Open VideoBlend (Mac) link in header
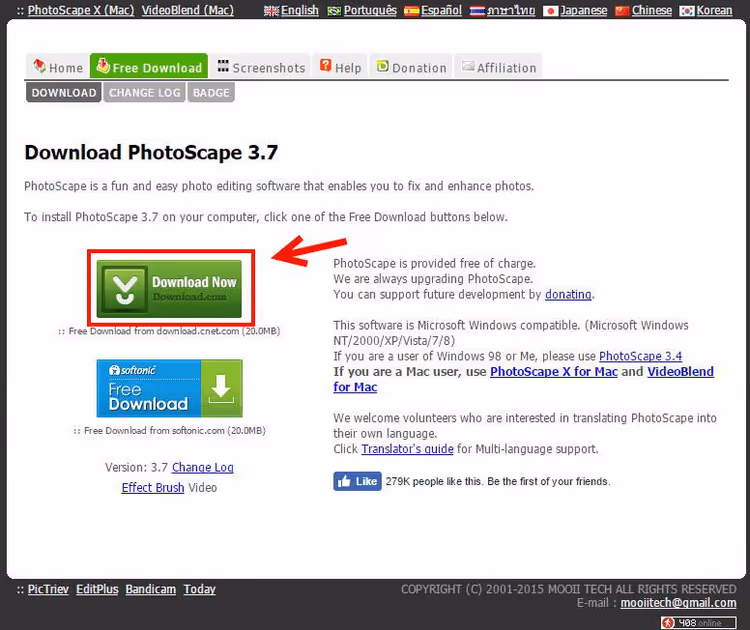 pos(188,10)
